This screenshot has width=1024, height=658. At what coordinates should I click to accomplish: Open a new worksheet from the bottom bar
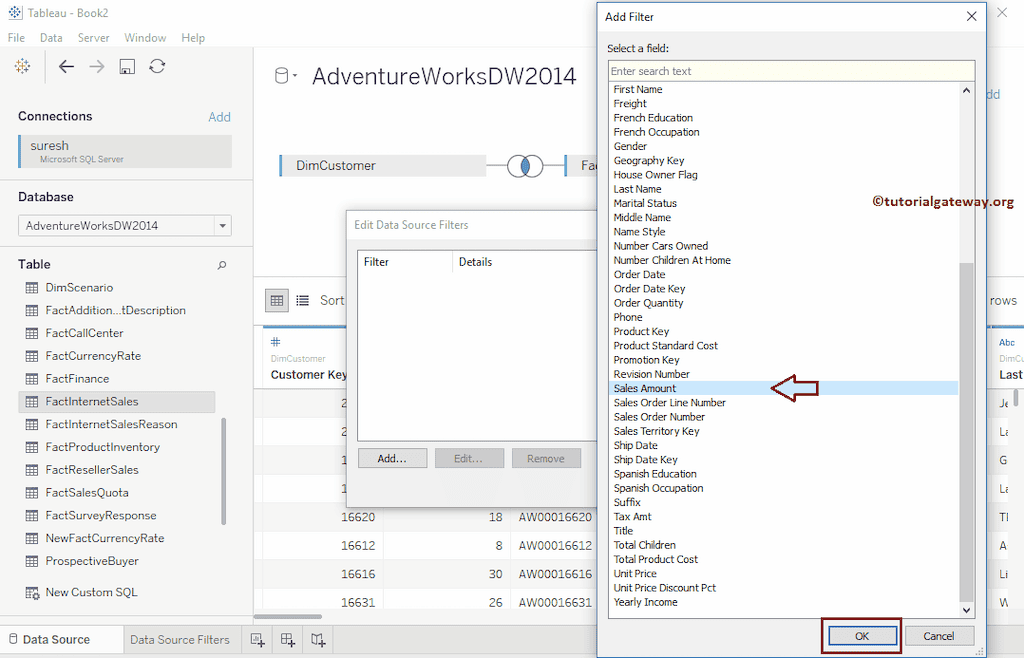pyautogui.click(x=257, y=639)
